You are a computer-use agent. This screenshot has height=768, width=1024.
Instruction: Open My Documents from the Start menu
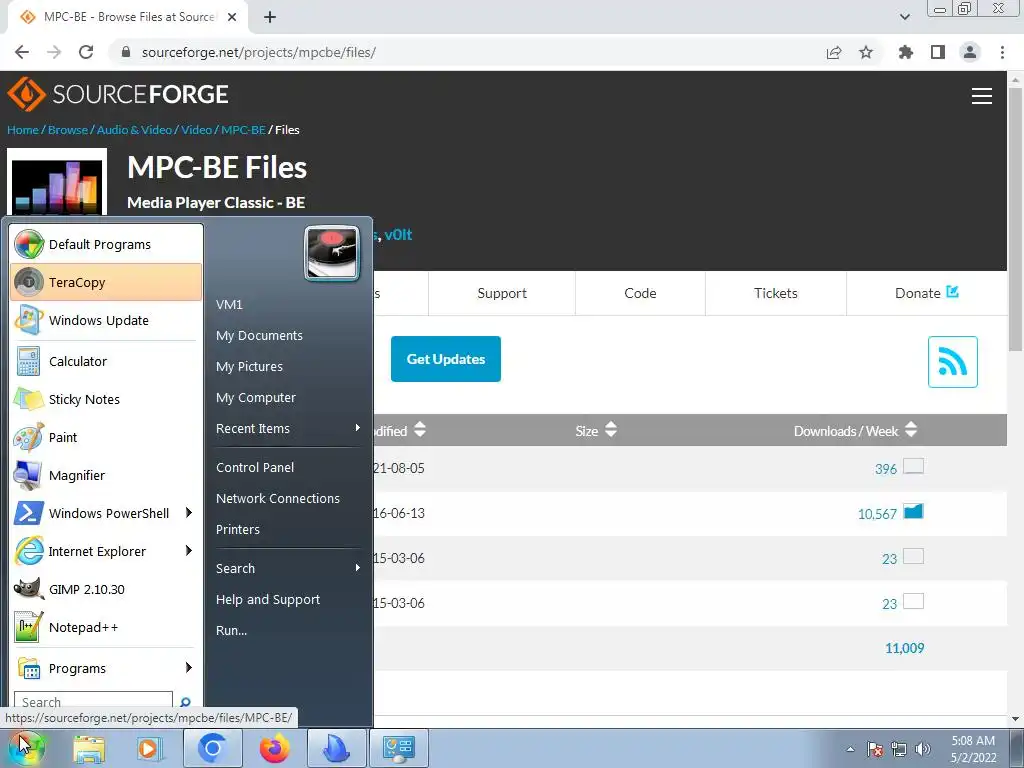[259, 335]
